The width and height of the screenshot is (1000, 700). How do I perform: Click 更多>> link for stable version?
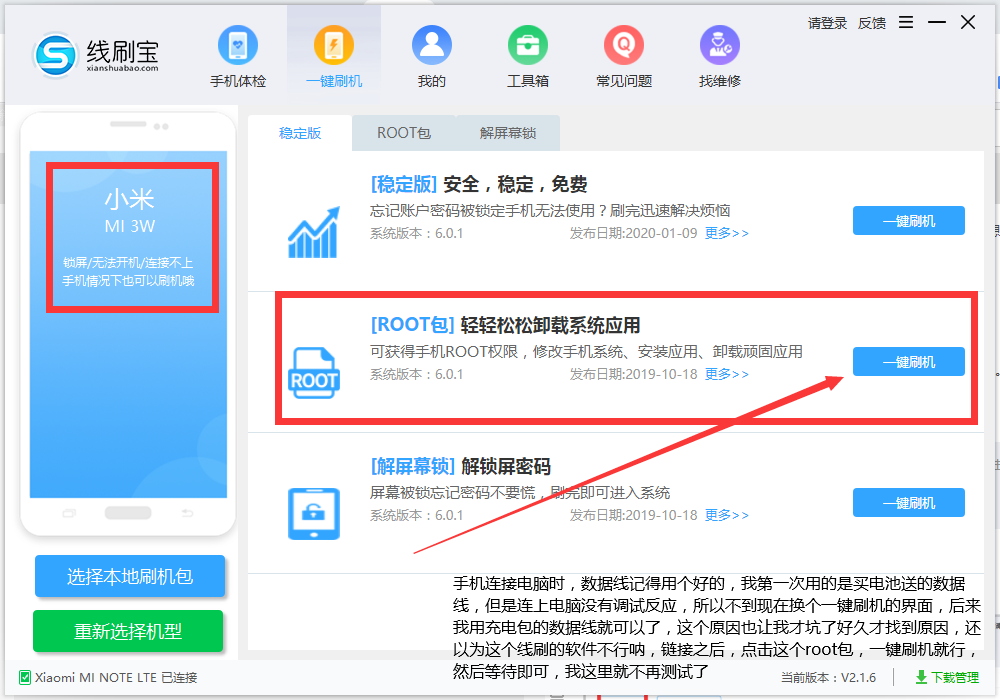[726, 233]
